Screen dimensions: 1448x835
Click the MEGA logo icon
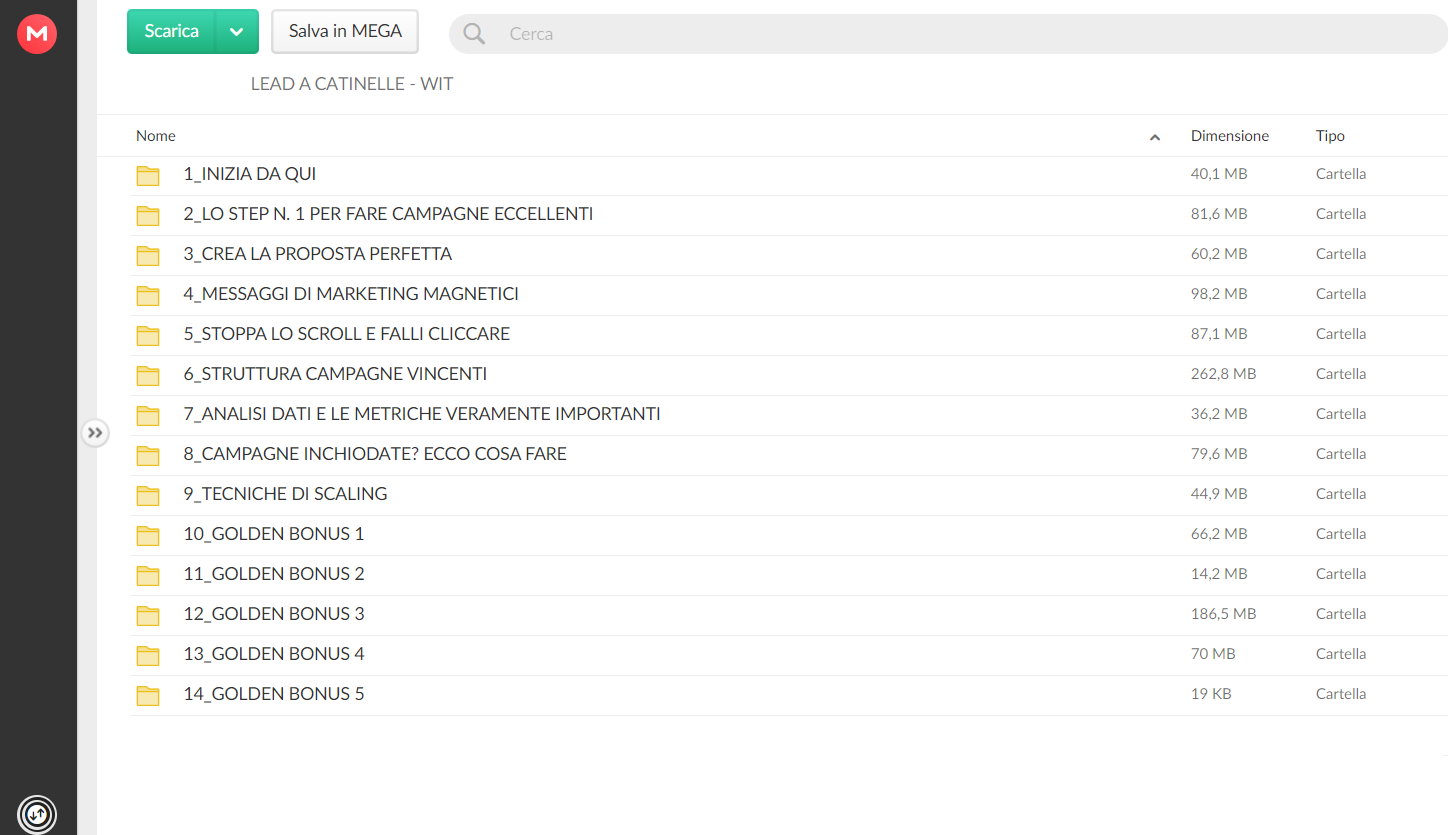click(37, 34)
